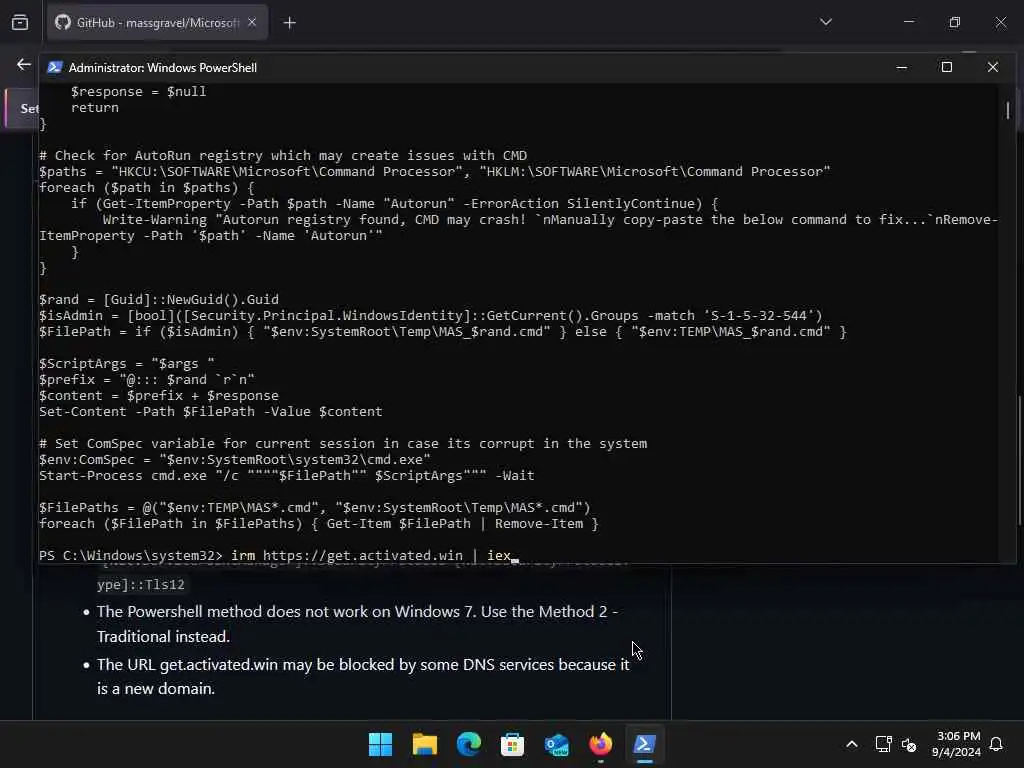1024x768 pixels.
Task: Click the browser page vertical scrollbar
Action: click(1019, 460)
